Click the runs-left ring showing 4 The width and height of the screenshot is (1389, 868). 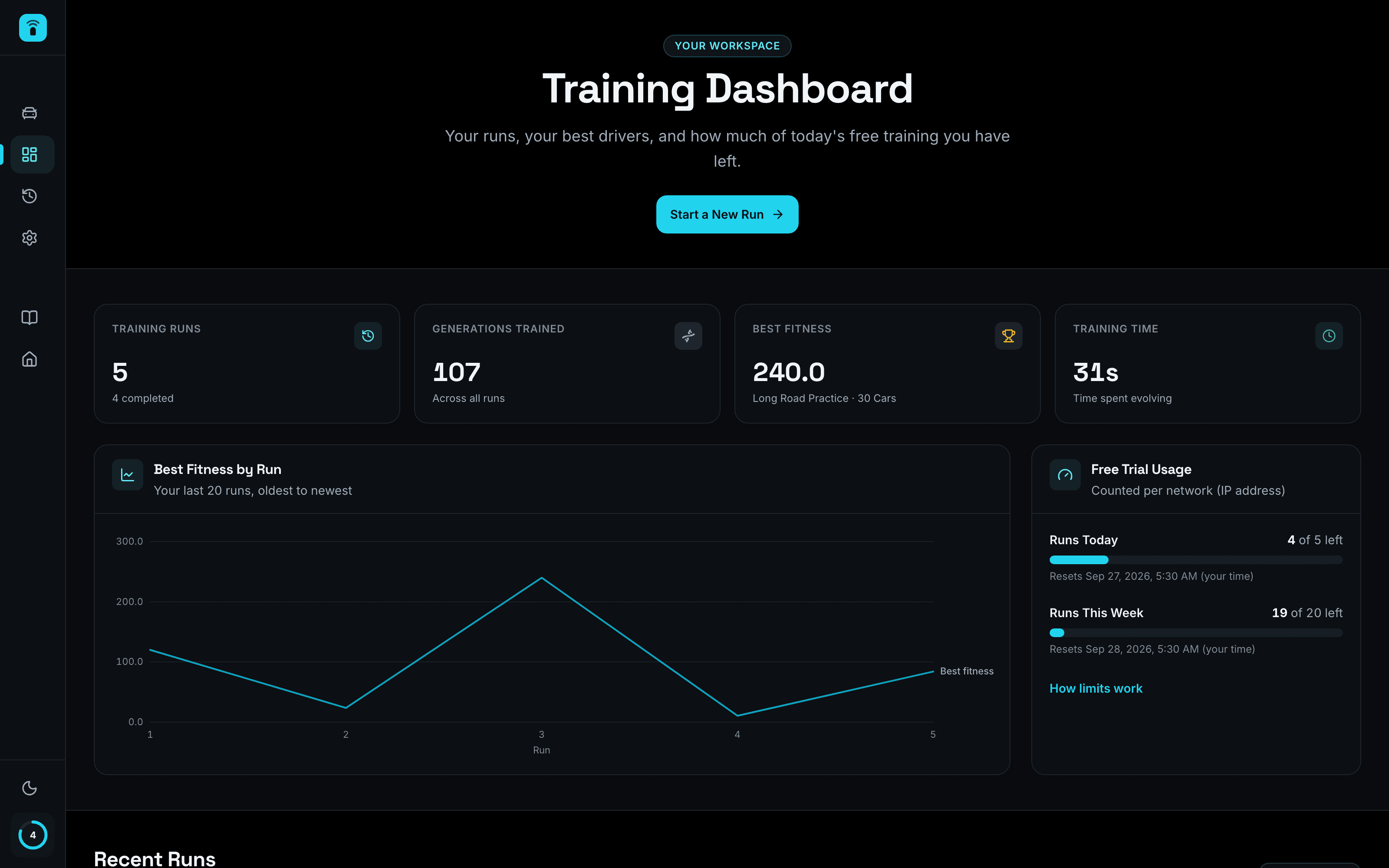point(33,835)
